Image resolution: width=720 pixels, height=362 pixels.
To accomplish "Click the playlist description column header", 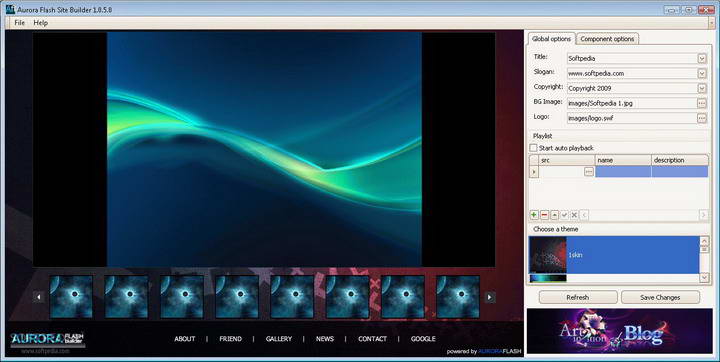I will click(x=680, y=160).
